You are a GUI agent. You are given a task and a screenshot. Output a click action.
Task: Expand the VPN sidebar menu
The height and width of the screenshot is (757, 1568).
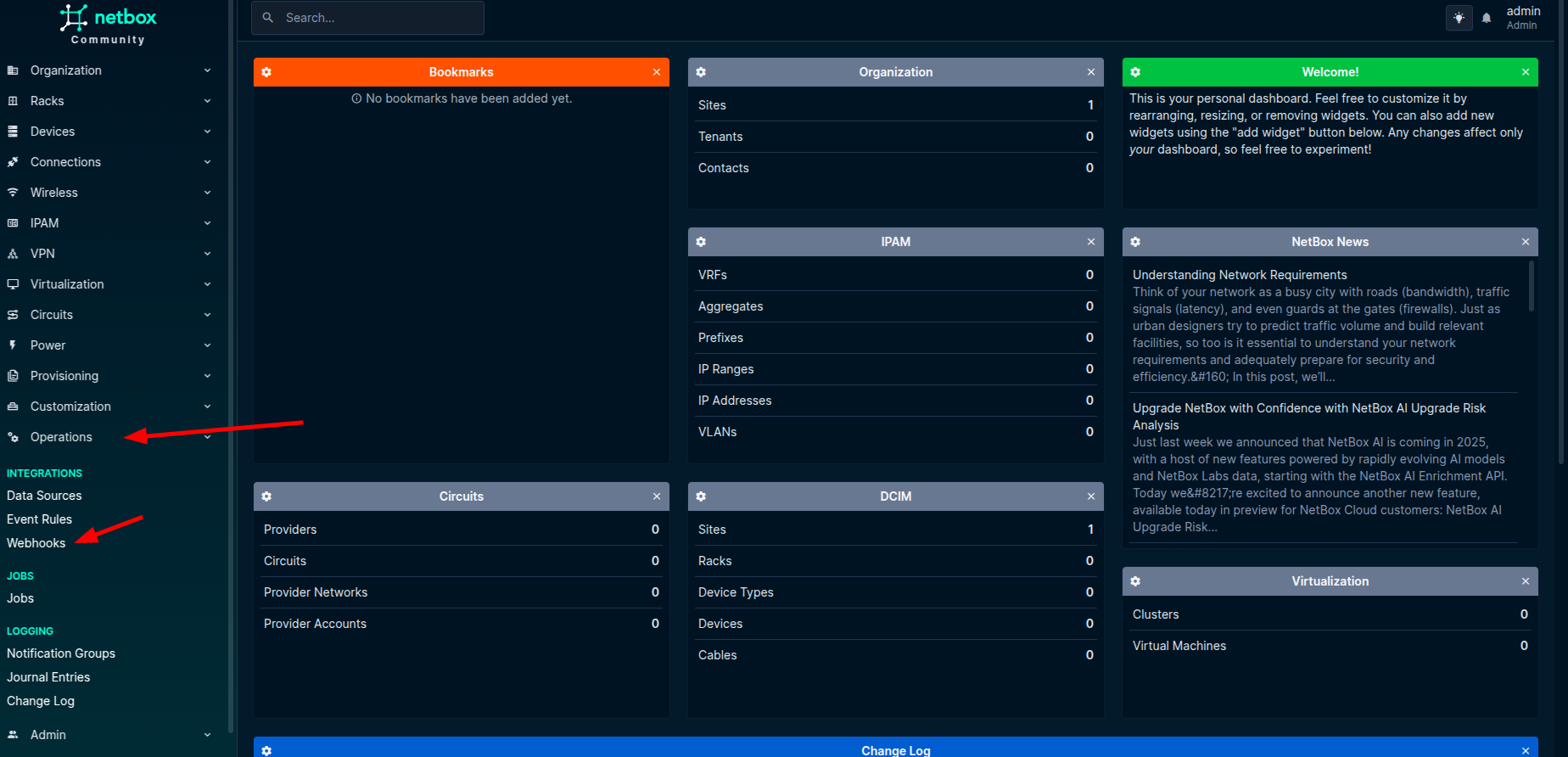click(109, 254)
